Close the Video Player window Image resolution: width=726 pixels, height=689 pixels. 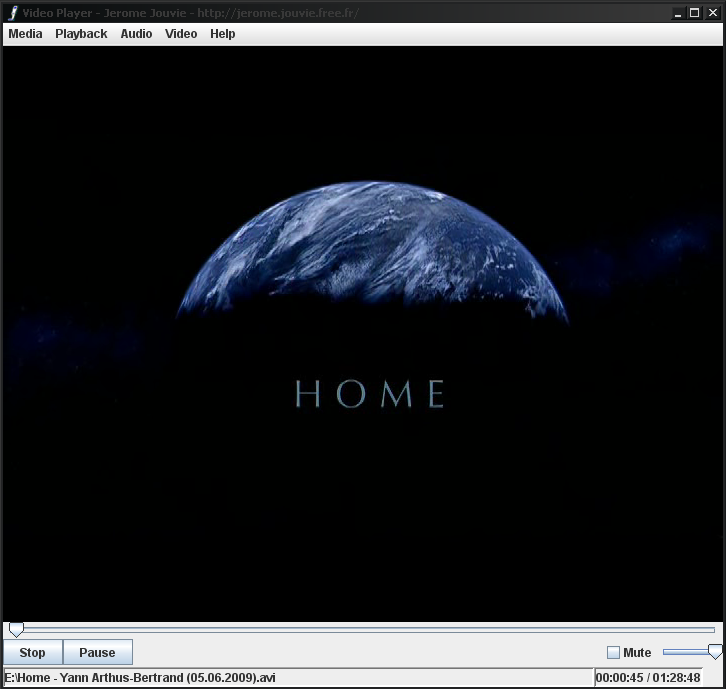click(x=713, y=13)
